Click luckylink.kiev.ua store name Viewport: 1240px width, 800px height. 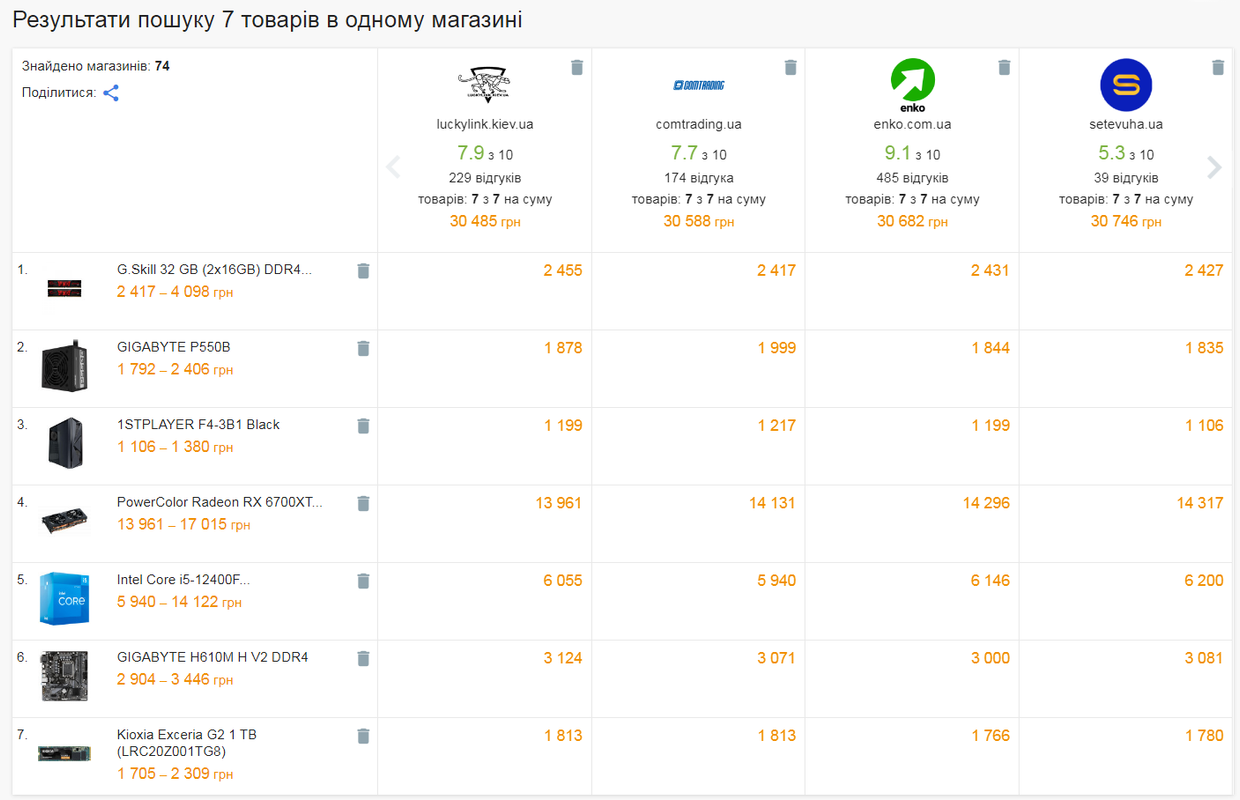pos(485,125)
